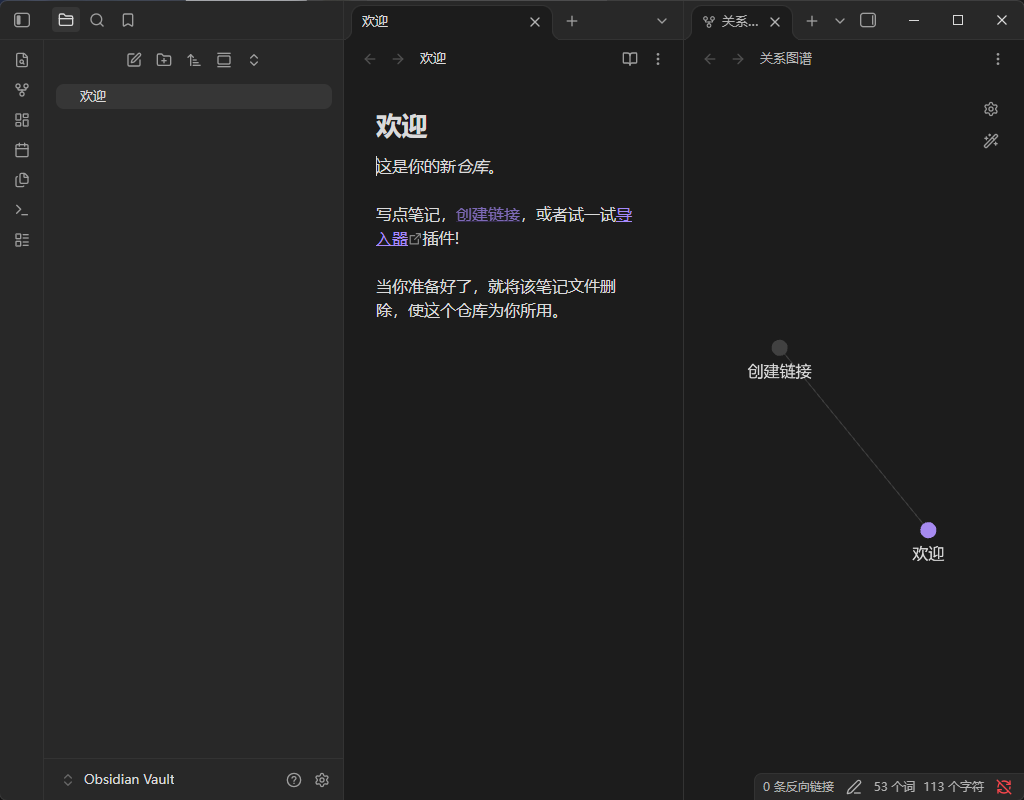Open the search panel icon
This screenshot has width=1024, height=800.
pyautogui.click(x=97, y=20)
